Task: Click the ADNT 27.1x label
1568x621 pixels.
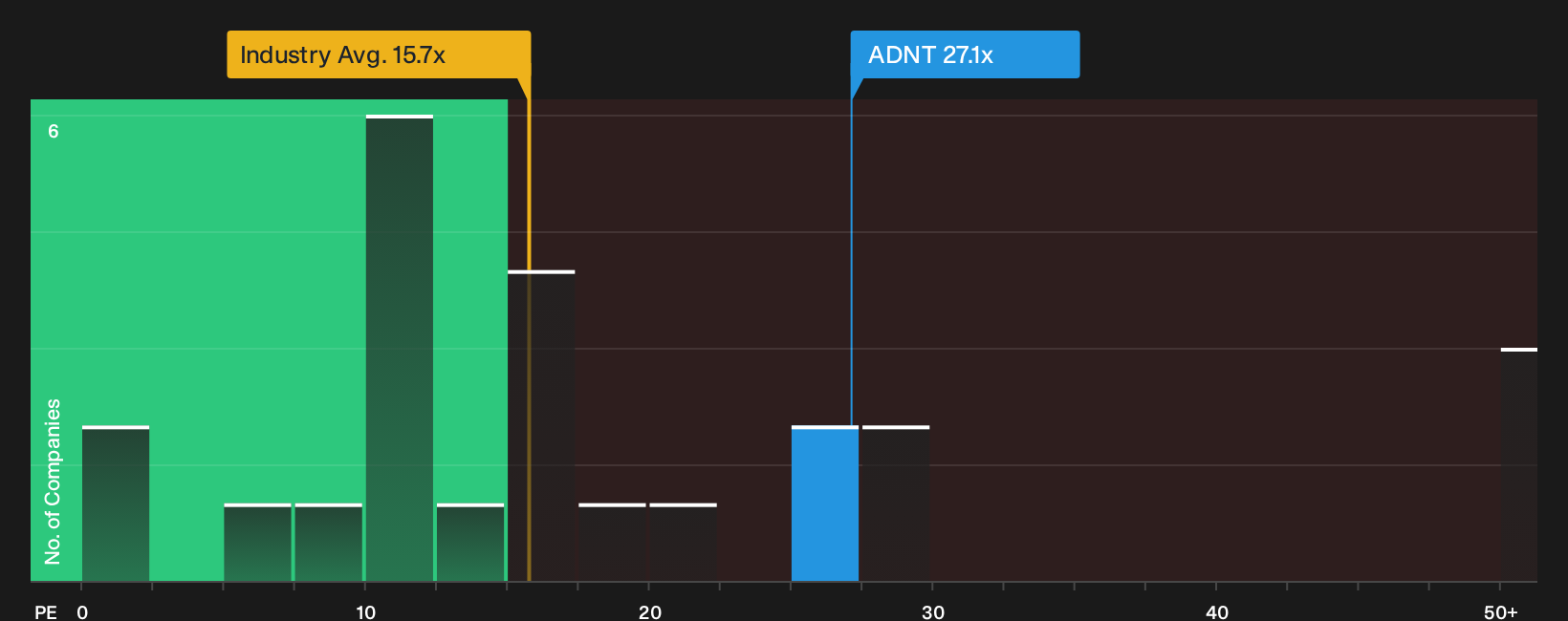Action: (x=965, y=54)
